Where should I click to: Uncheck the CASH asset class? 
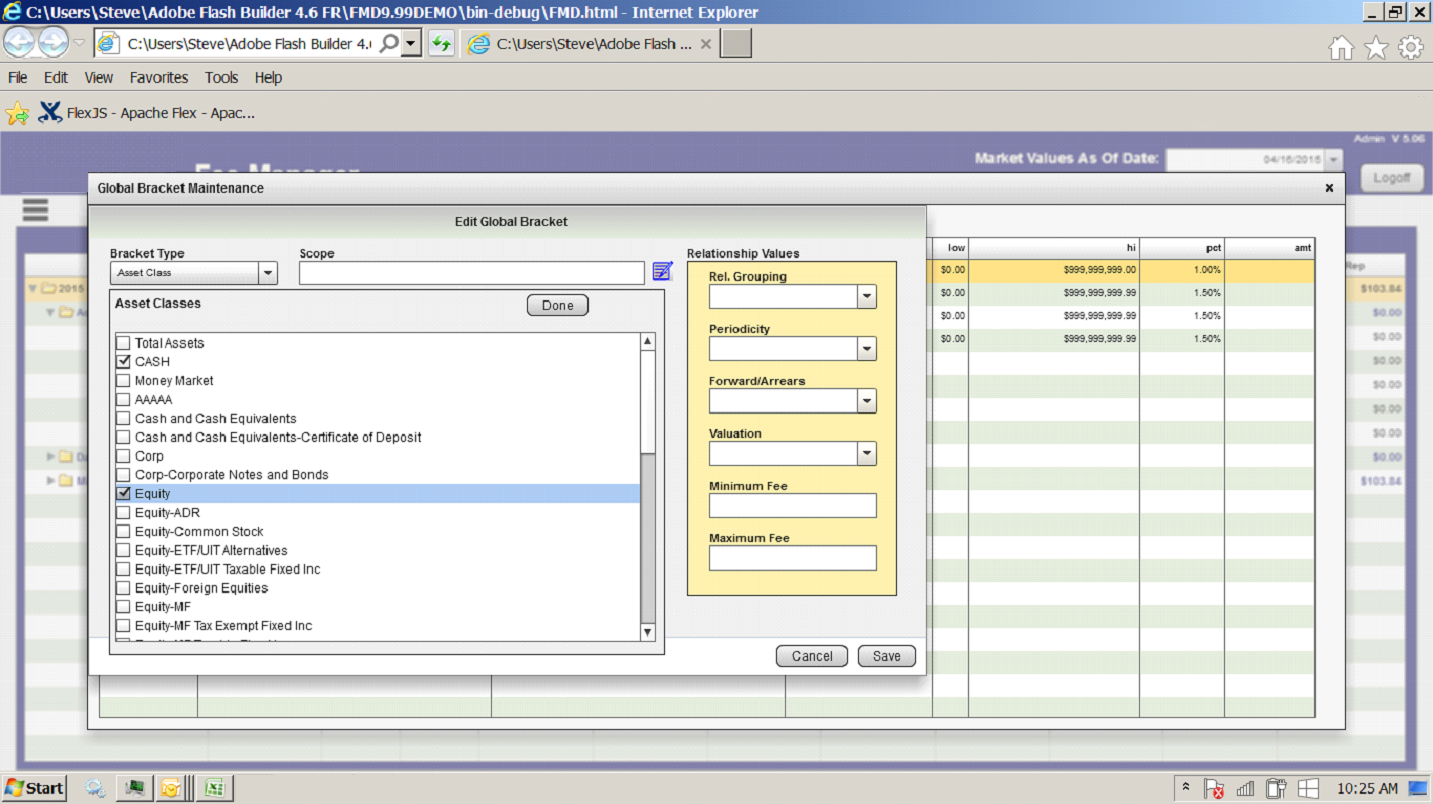coord(124,362)
